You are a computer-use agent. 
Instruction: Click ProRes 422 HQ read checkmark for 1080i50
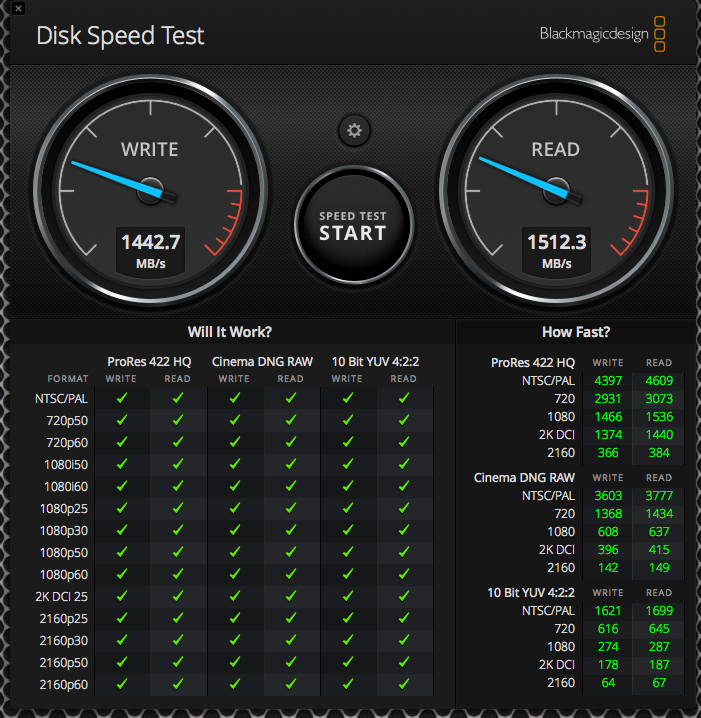click(x=178, y=464)
